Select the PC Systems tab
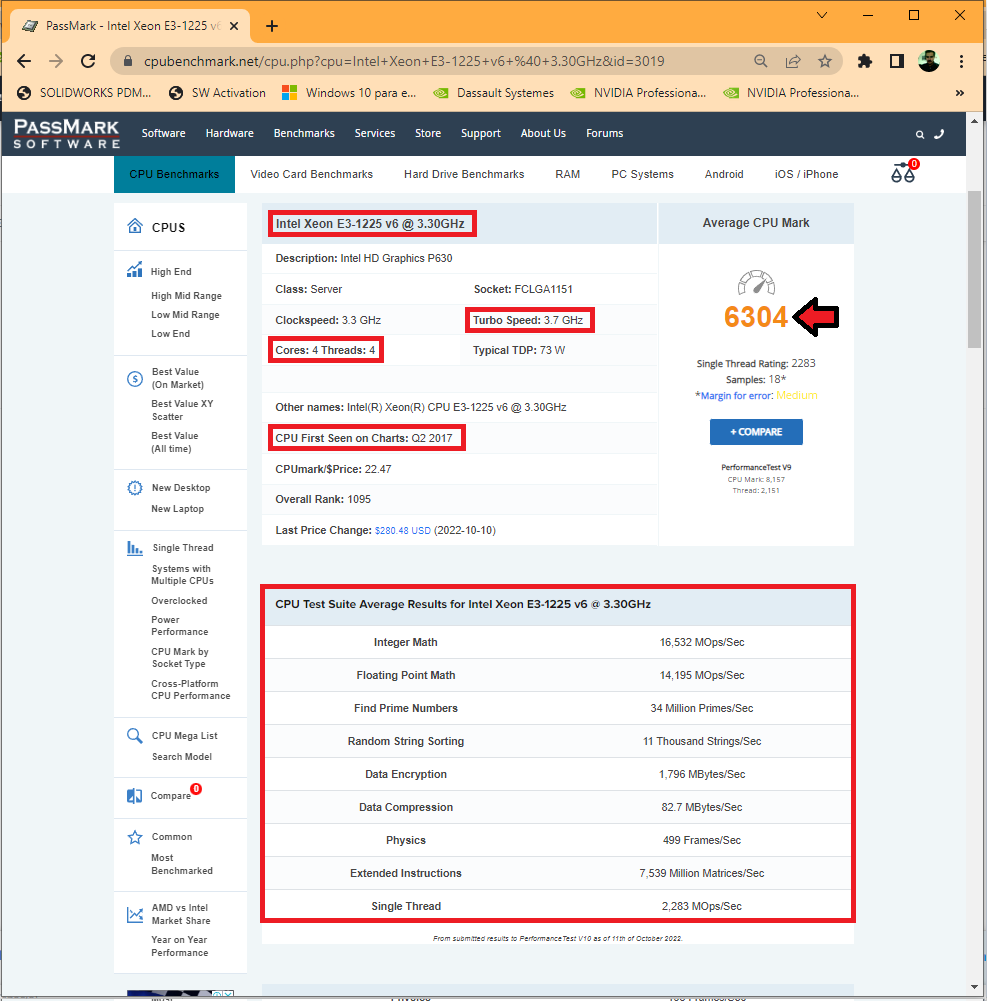Image resolution: width=987 pixels, height=1001 pixels. click(x=642, y=174)
